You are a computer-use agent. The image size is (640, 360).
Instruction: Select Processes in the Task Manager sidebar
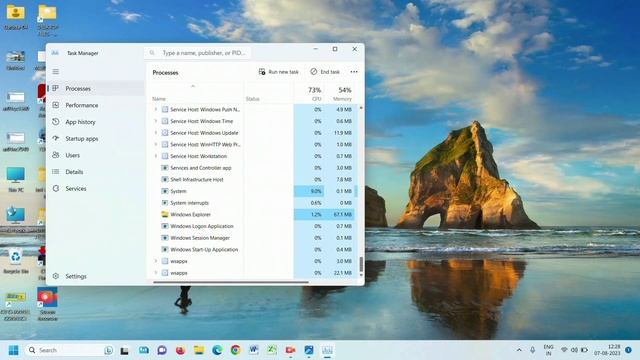96,89
